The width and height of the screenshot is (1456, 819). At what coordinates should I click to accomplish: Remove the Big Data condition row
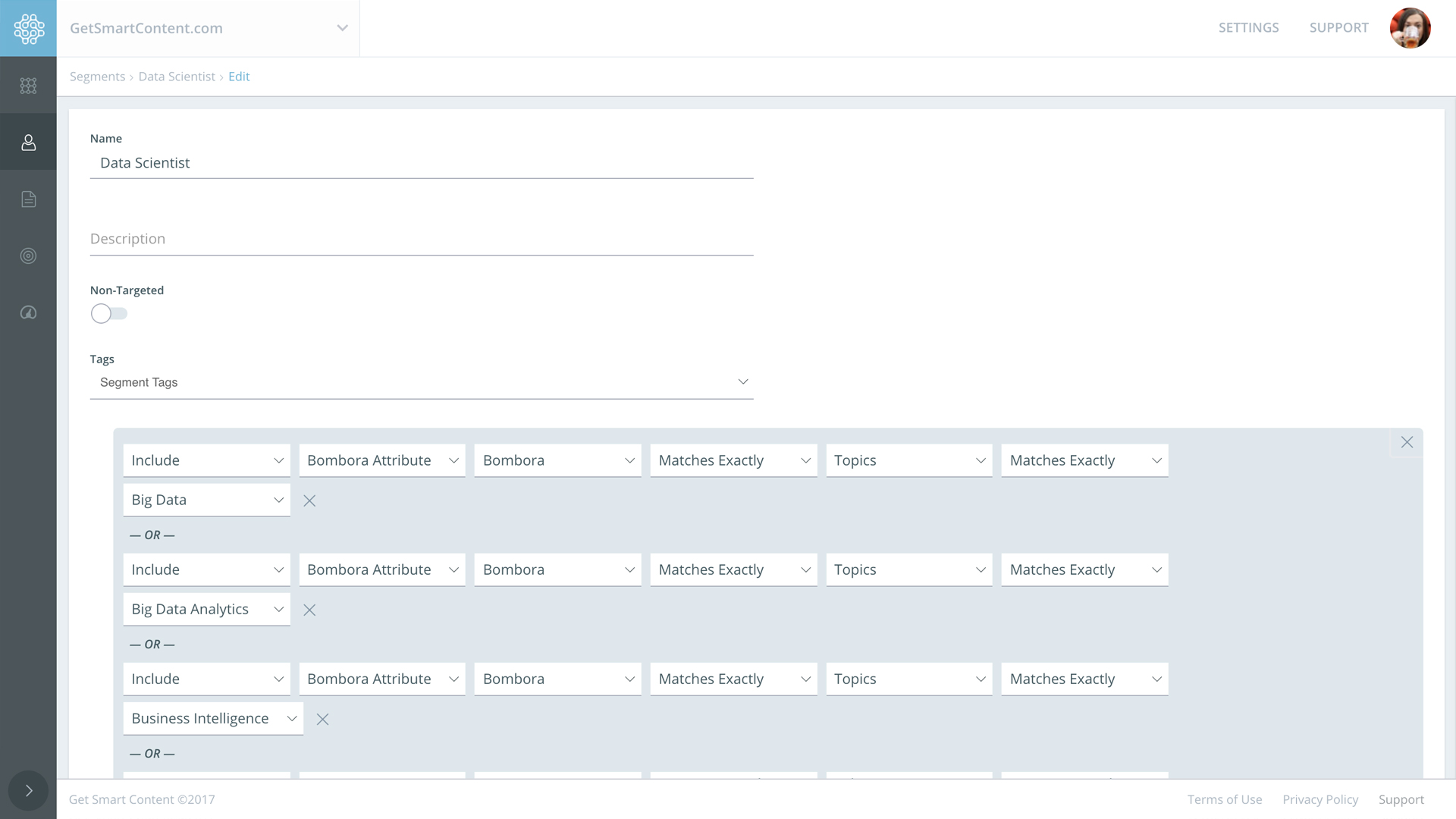309,500
